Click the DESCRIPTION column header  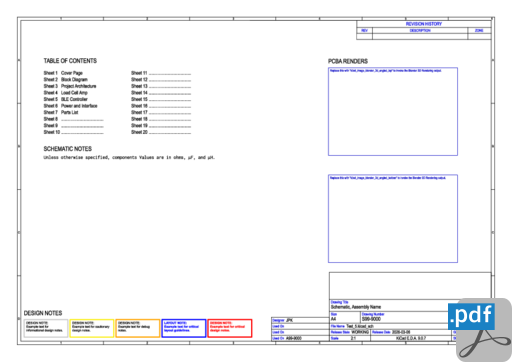pos(420,30)
